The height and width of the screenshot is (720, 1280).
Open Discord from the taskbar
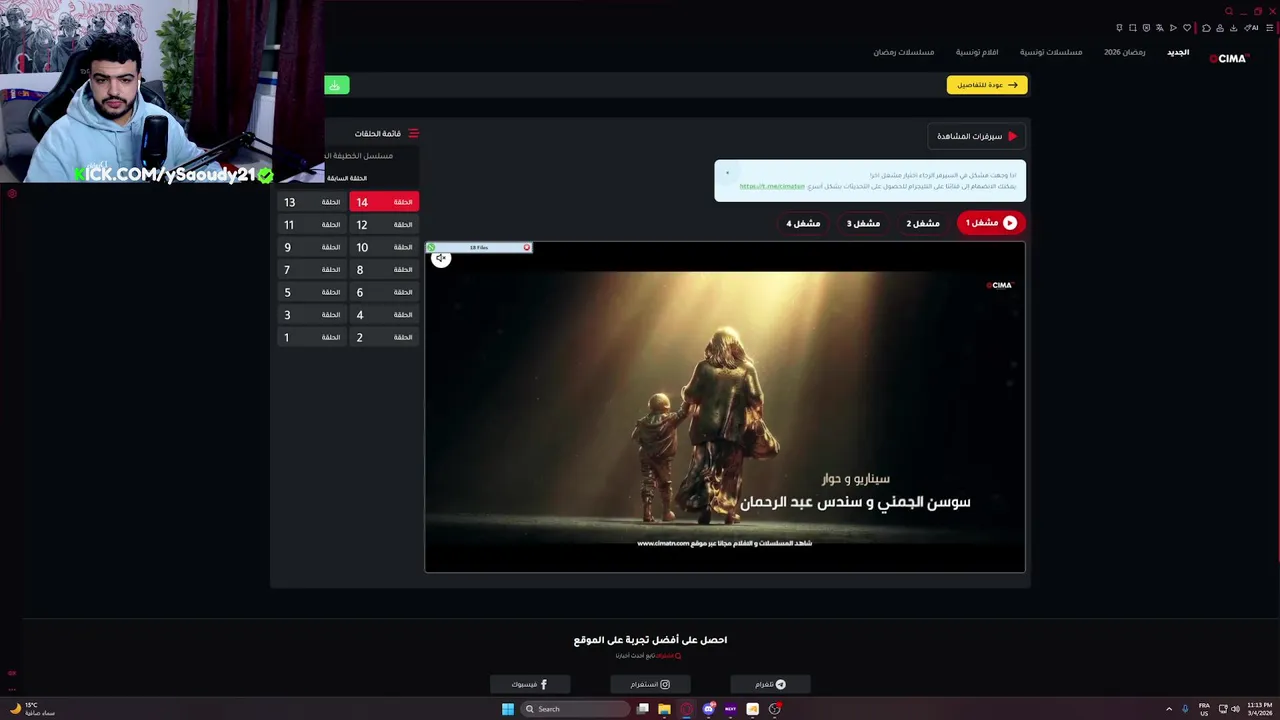pos(708,709)
